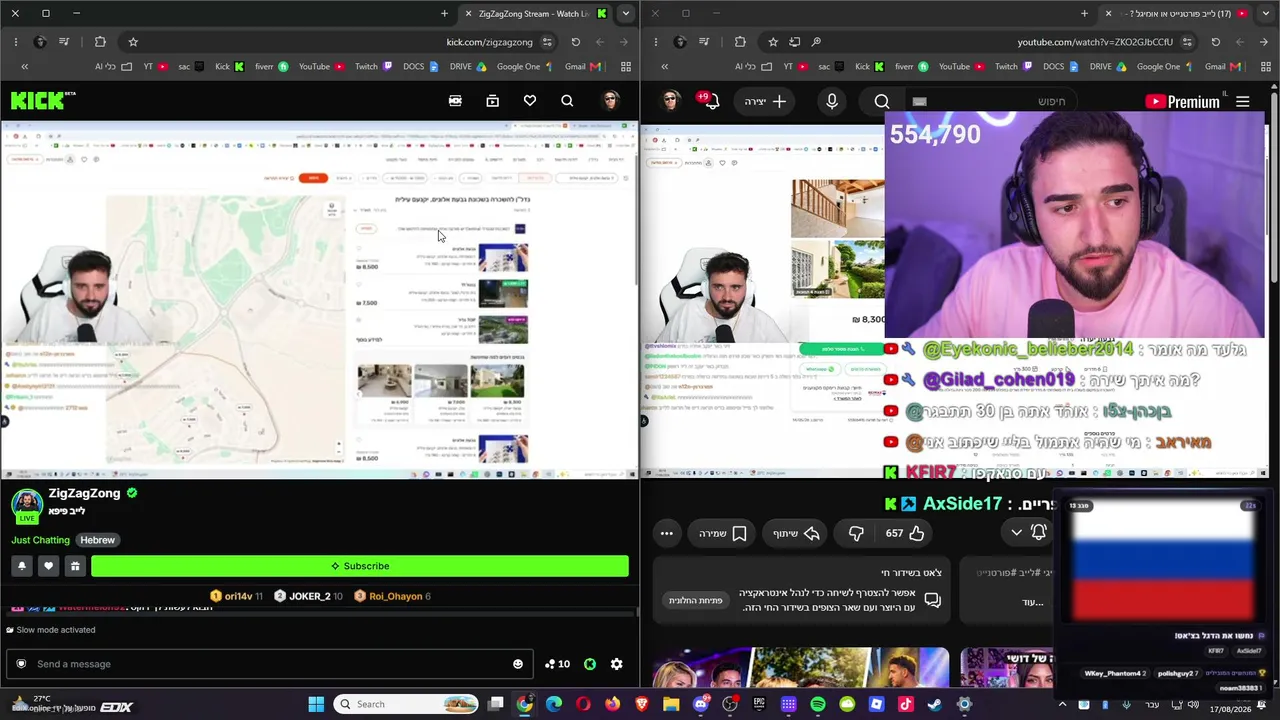Open the emoji picker in Kick chat

pos(517,664)
